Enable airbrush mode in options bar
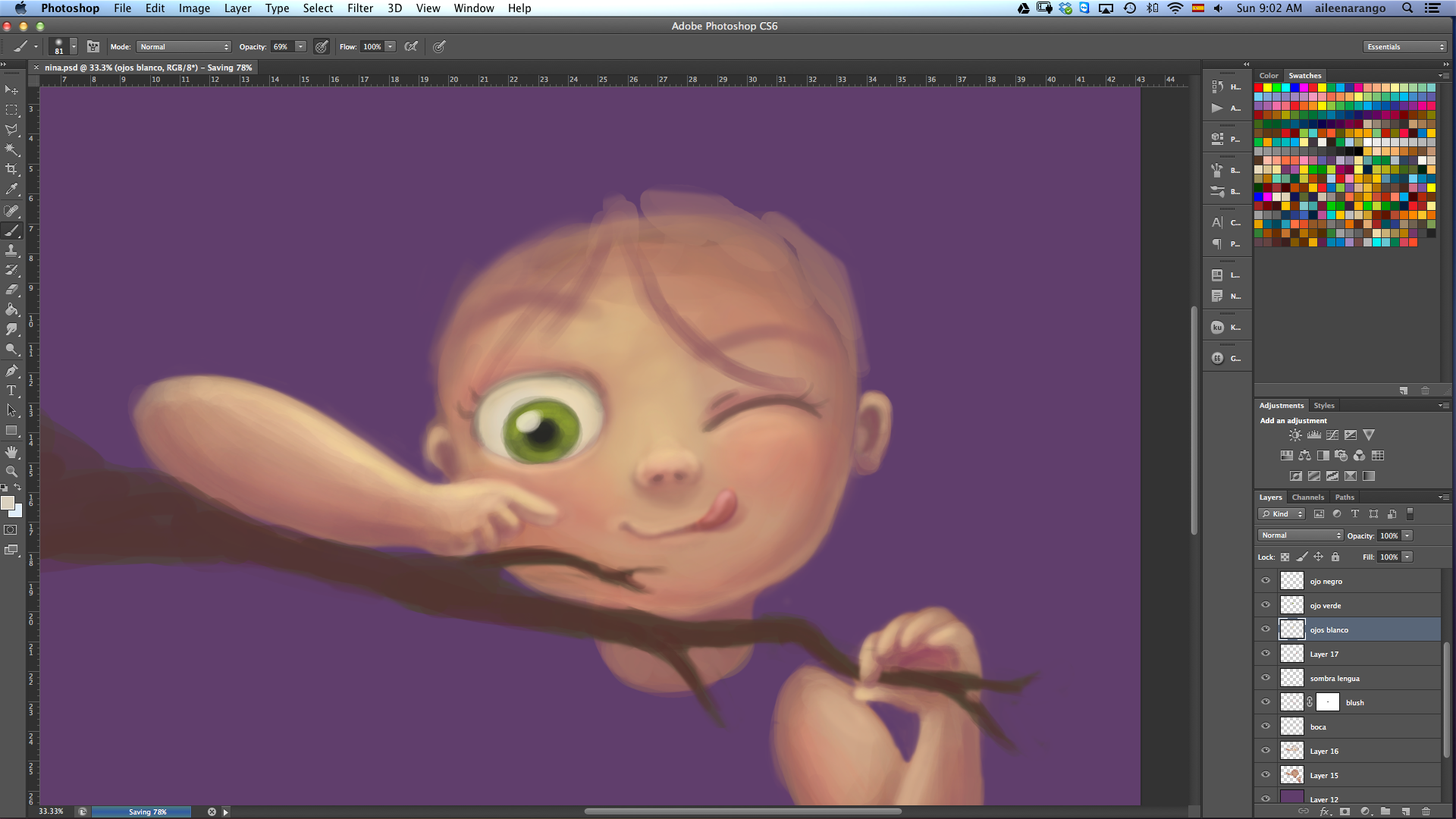The width and height of the screenshot is (1456, 819). tap(411, 47)
